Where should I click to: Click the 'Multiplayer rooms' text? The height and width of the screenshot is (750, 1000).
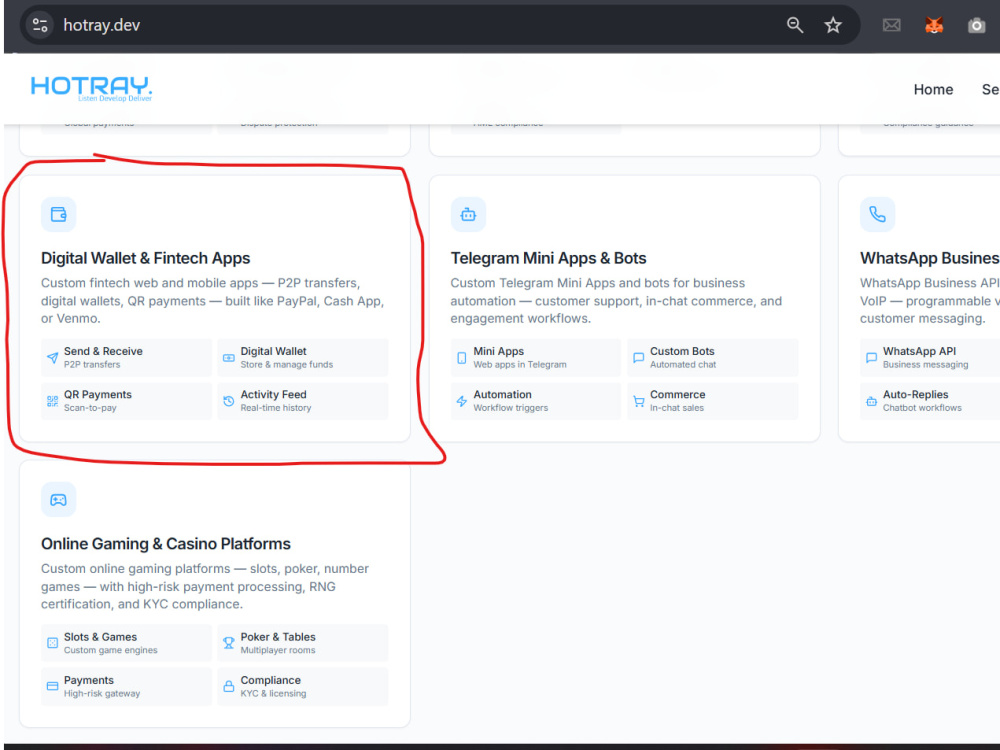(277, 651)
